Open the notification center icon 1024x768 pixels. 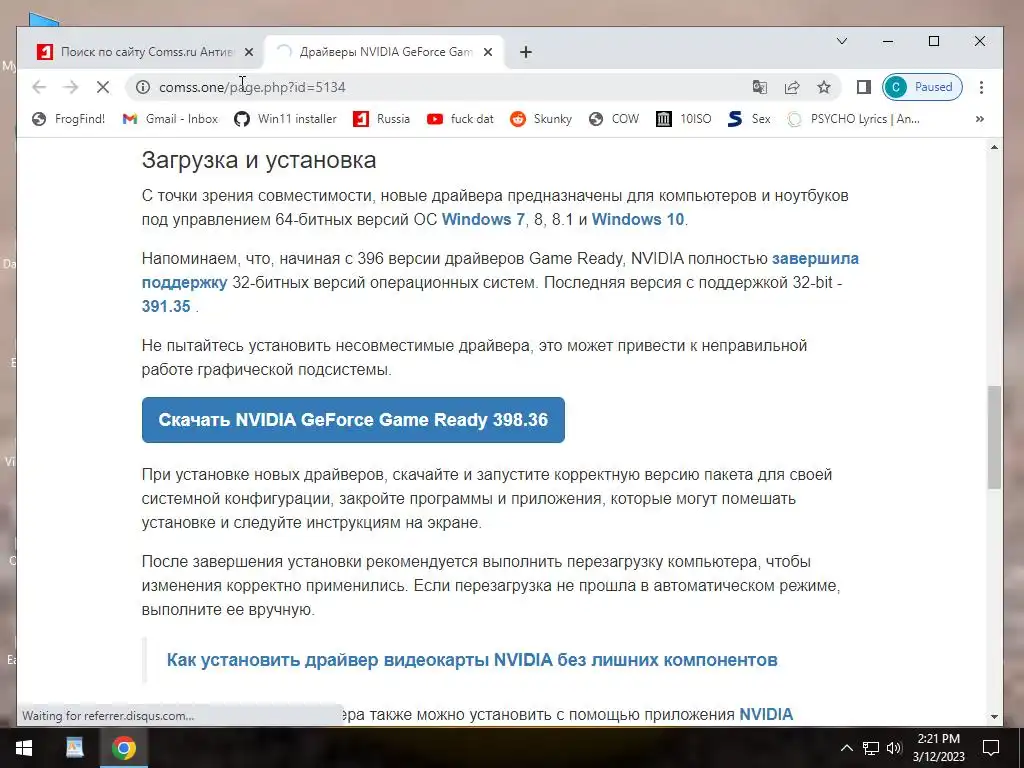click(991, 748)
